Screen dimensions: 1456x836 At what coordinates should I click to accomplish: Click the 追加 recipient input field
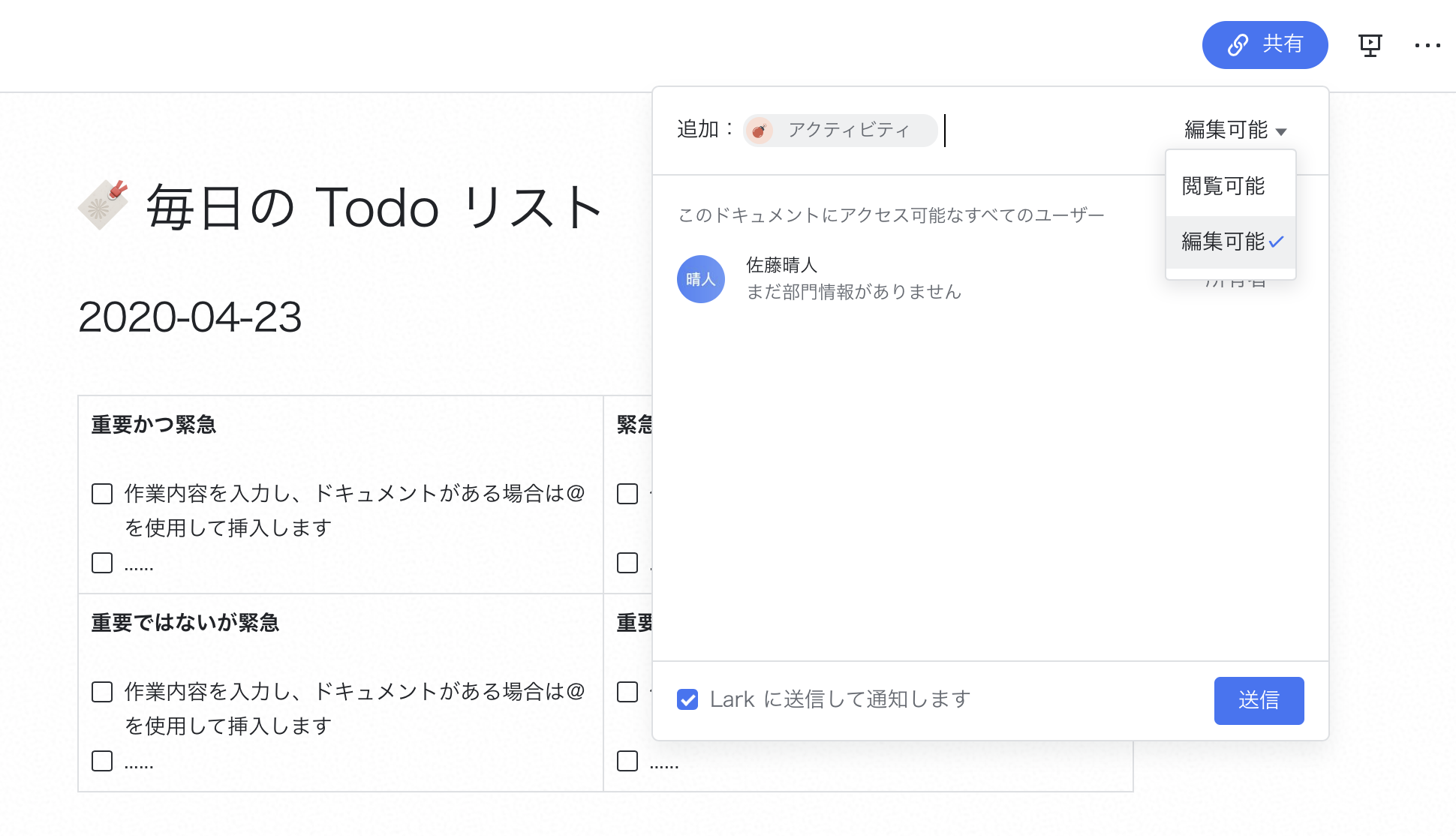[1051, 131]
